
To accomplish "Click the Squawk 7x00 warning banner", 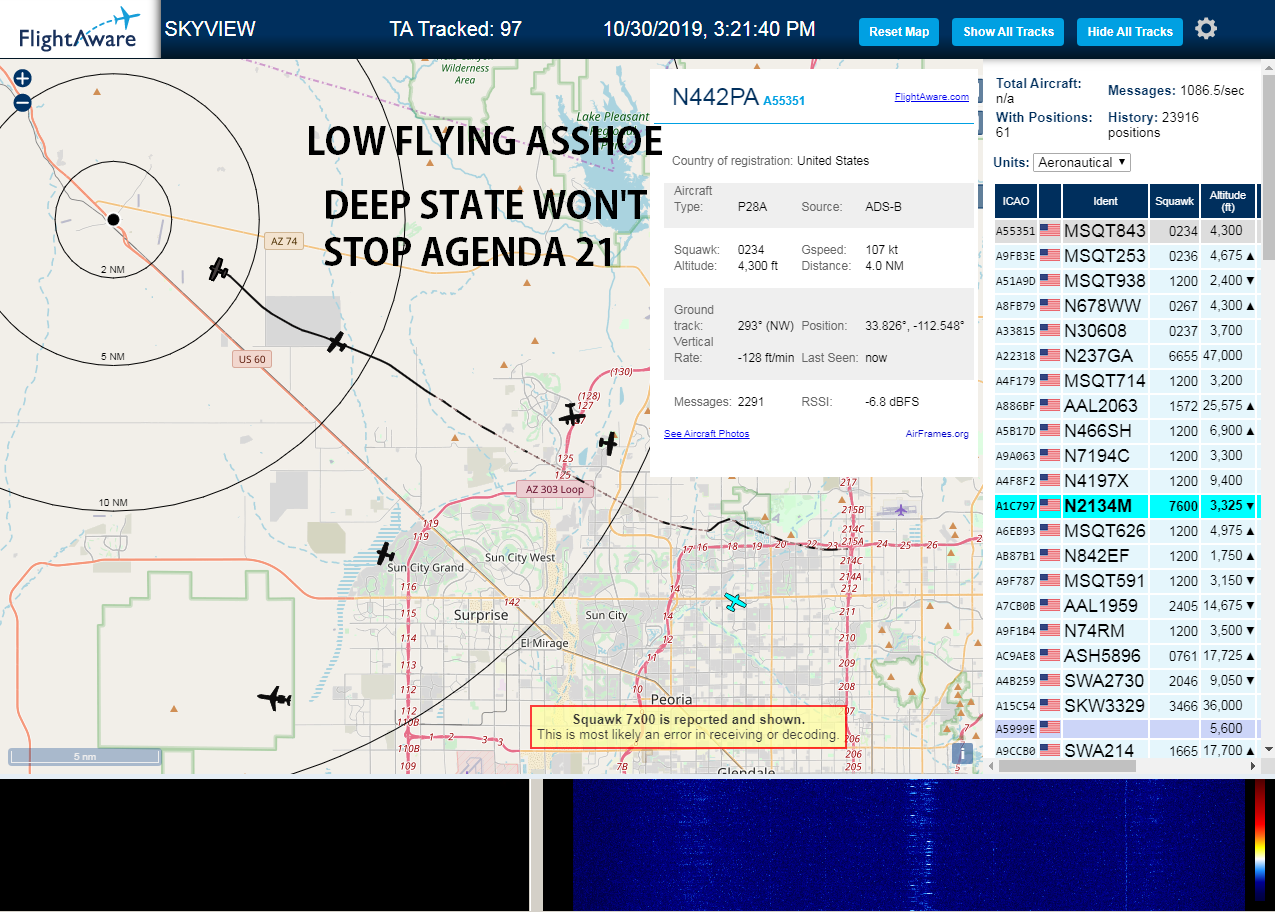I will click(x=688, y=727).
